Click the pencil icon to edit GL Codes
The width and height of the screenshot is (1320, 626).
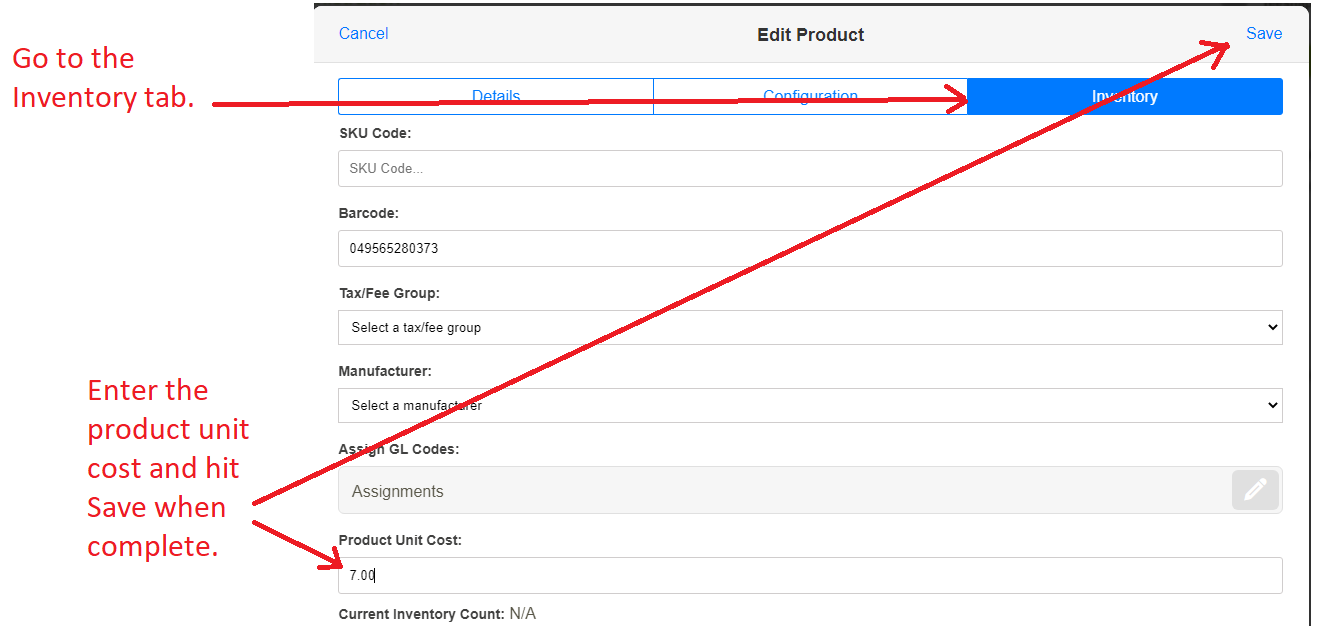[1255, 490]
